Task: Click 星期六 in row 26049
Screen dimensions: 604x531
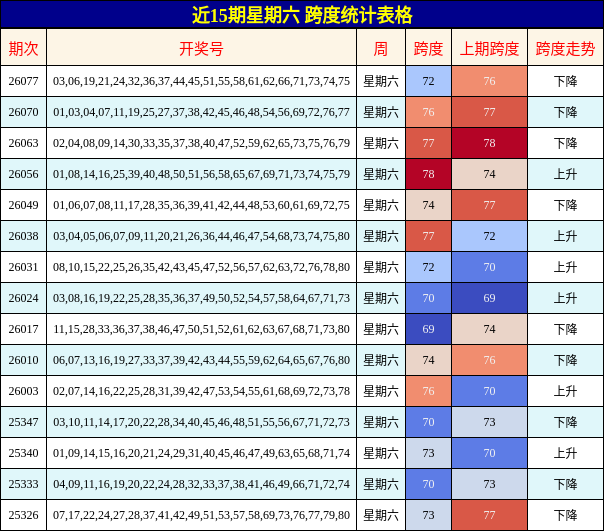Action: tap(381, 205)
